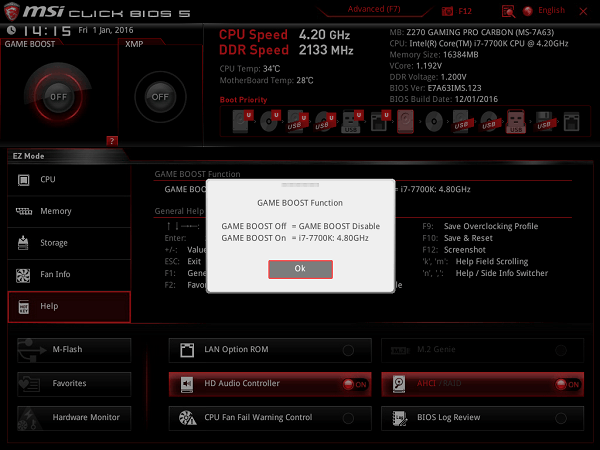Toggle the GAME BOOST OFF knob
This screenshot has width=600, height=450.
(x=59, y=97)
